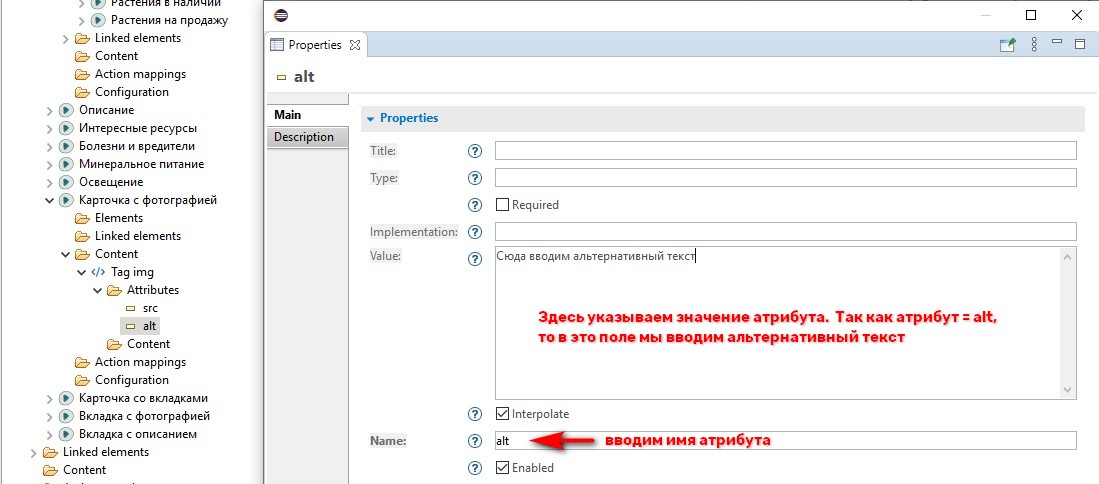Maximize the Properties view panel
The image size is (1099, 484).
[1079, 44]
